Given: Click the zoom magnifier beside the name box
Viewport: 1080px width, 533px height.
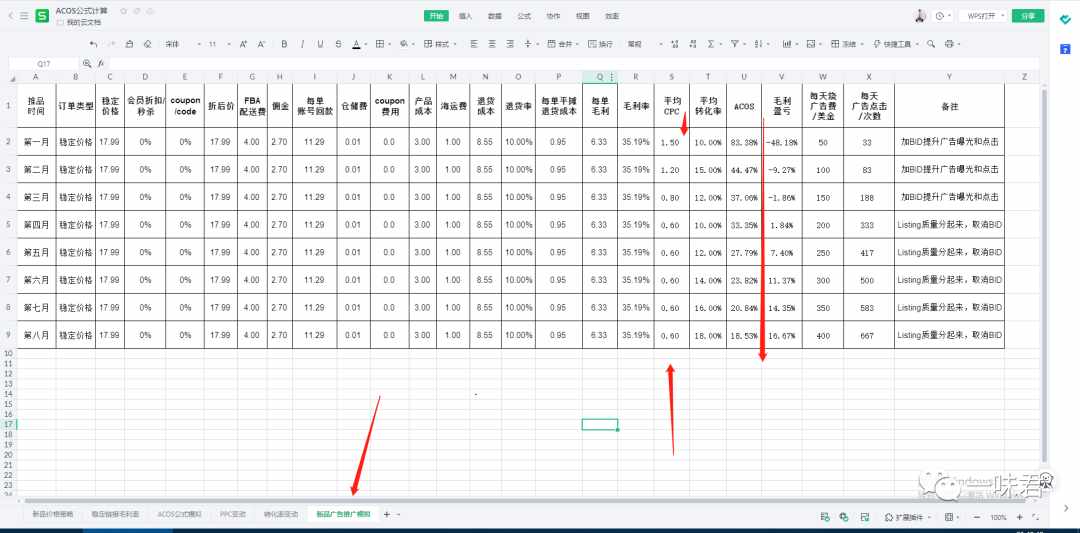Looking at the screenshot, I should [x=87, y=63].
